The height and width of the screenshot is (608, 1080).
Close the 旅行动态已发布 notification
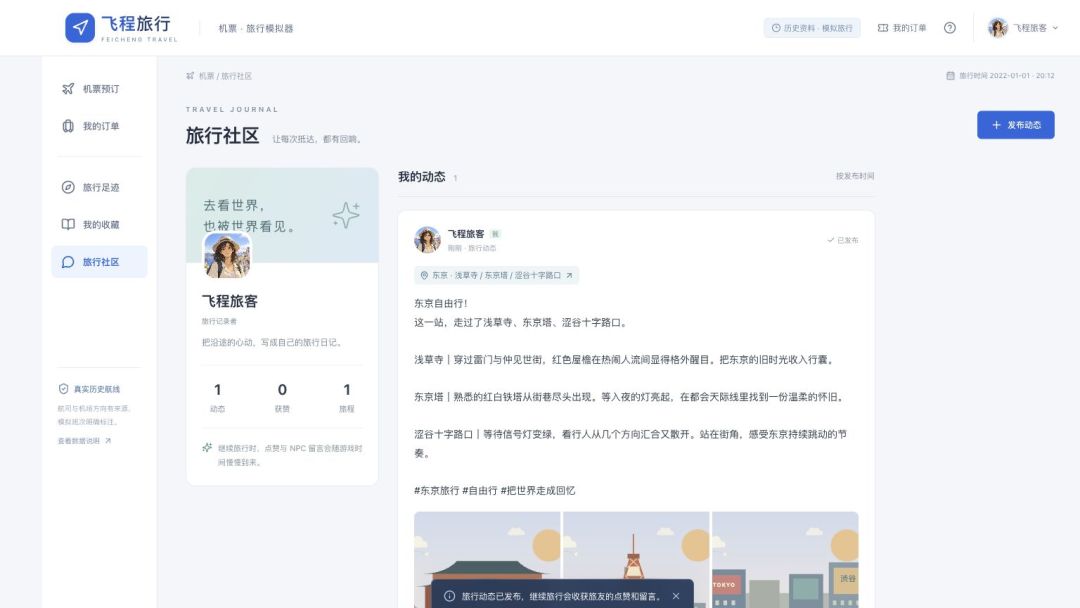pyautogui.click(x=676, y=596)
